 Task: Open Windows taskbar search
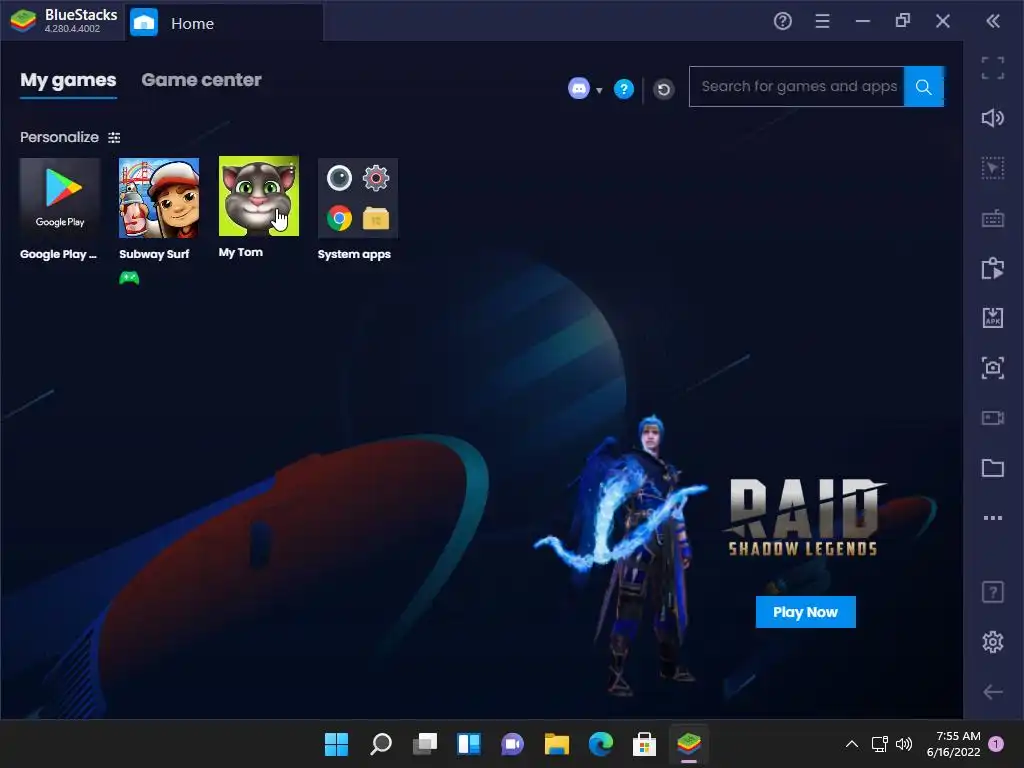coord(381,744)
